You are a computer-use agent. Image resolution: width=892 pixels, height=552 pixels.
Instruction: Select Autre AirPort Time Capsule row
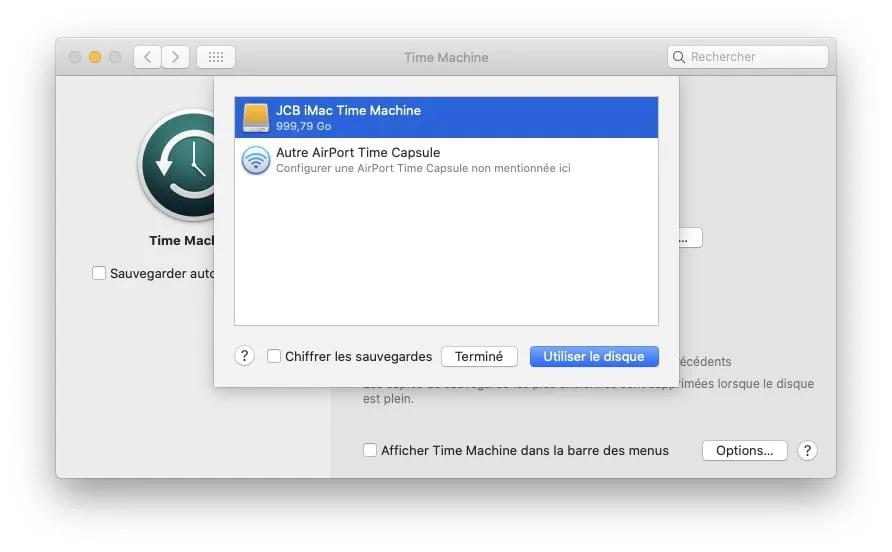pos(446,160)
